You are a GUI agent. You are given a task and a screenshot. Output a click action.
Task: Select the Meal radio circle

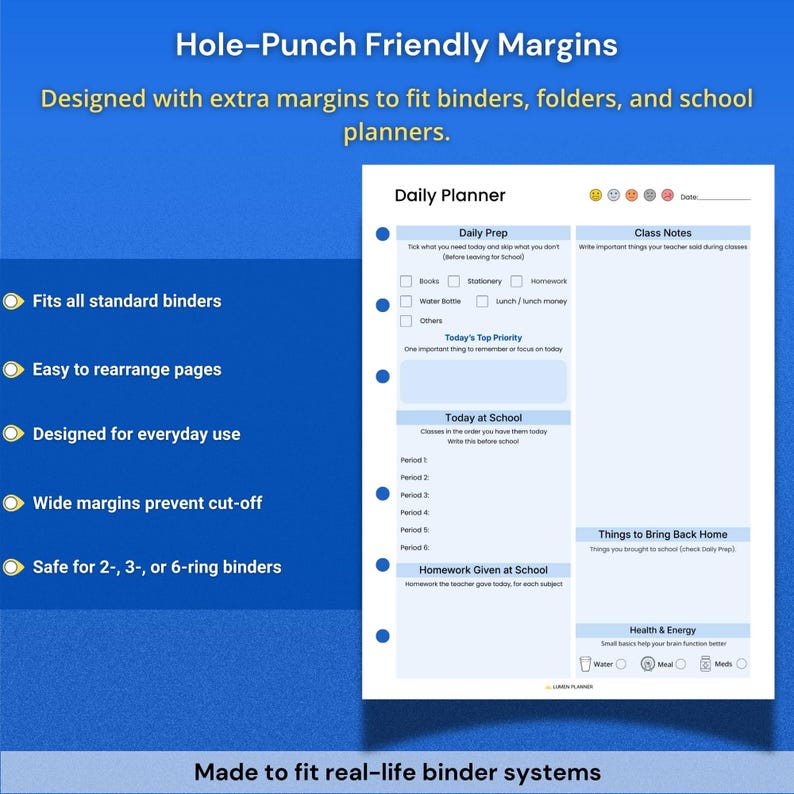681,664
